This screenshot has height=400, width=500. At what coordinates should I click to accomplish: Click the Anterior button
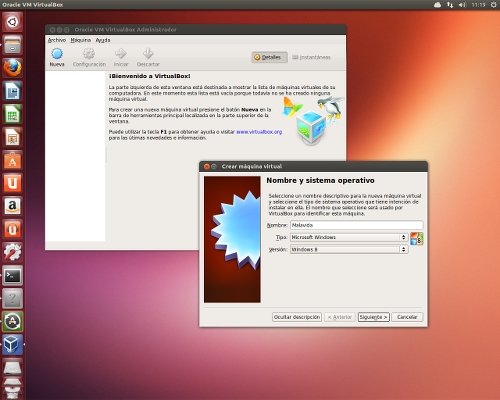340,317
